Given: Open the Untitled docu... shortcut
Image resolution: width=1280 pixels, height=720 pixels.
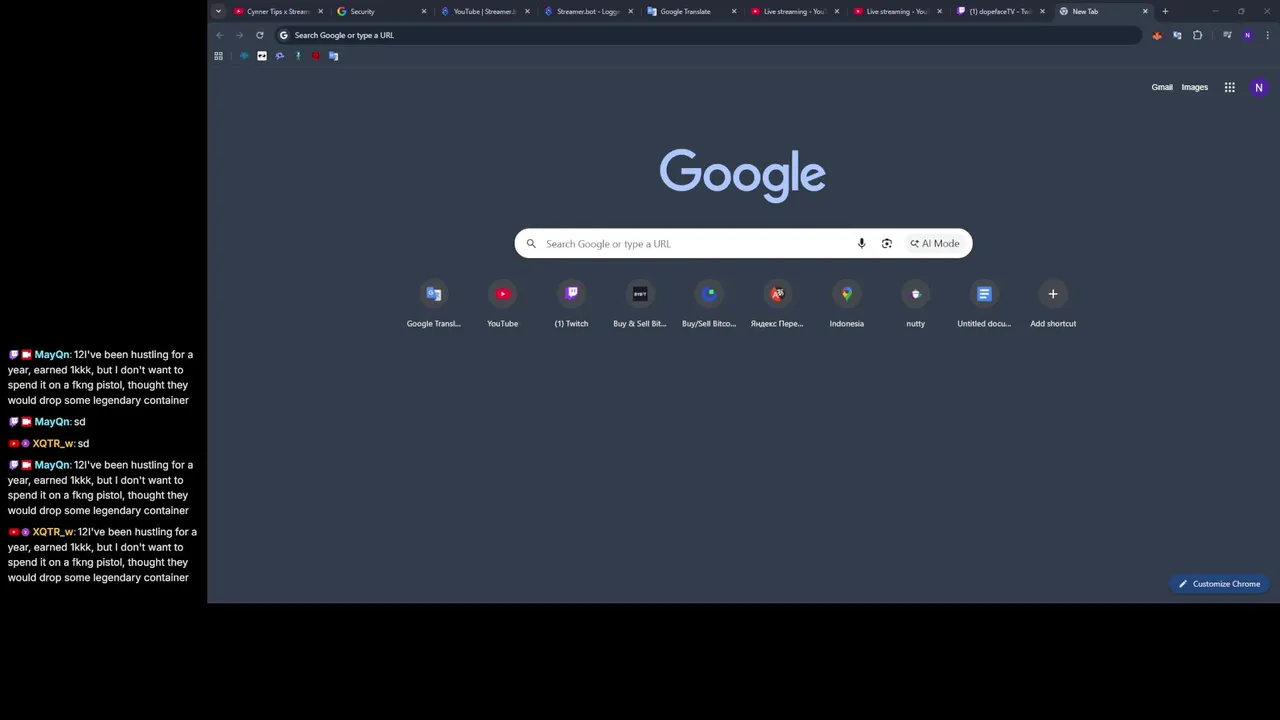Looking at the screenshot, I should [984, 304].
